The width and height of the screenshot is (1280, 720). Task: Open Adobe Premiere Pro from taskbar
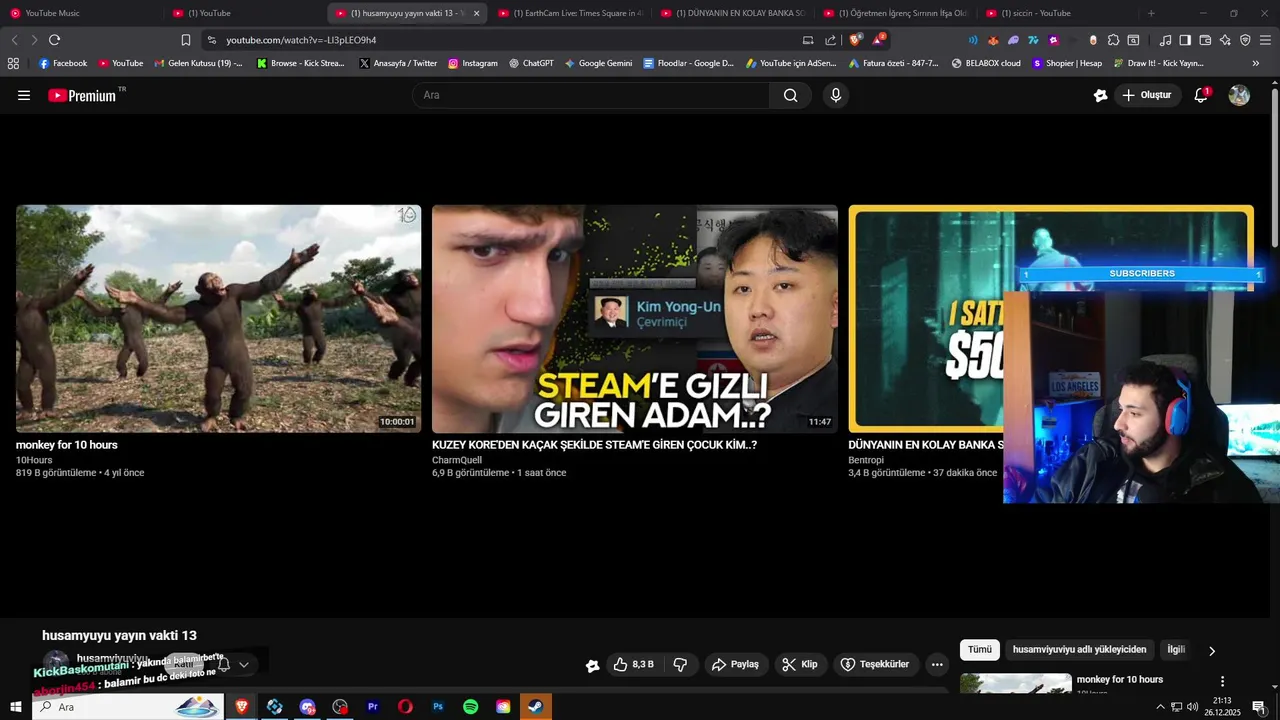tap(373, 707)
